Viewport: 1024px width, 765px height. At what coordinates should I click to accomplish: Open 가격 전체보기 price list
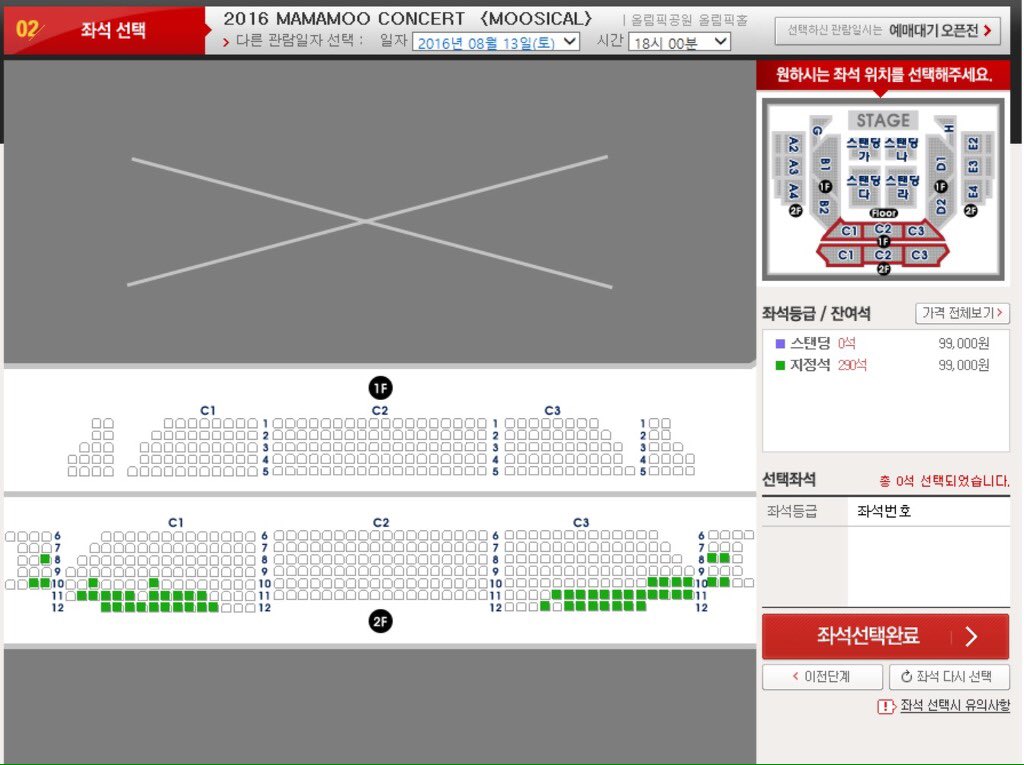tap(962, 313)
